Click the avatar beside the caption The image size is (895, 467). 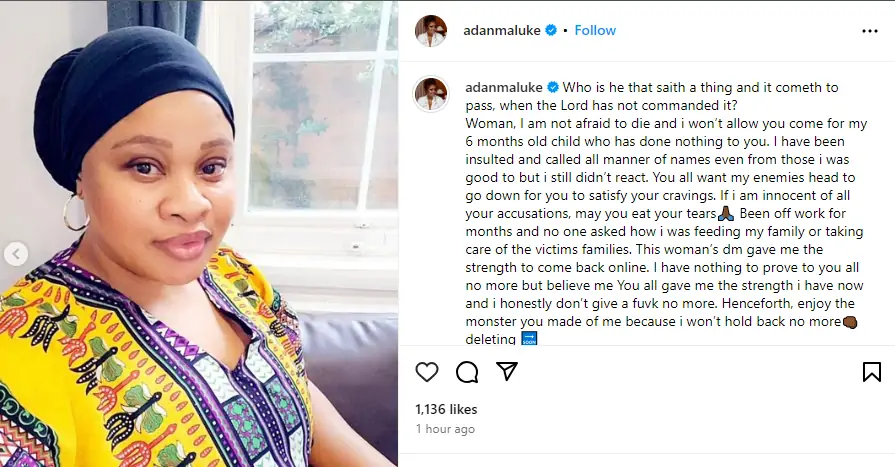click(431, 93)
